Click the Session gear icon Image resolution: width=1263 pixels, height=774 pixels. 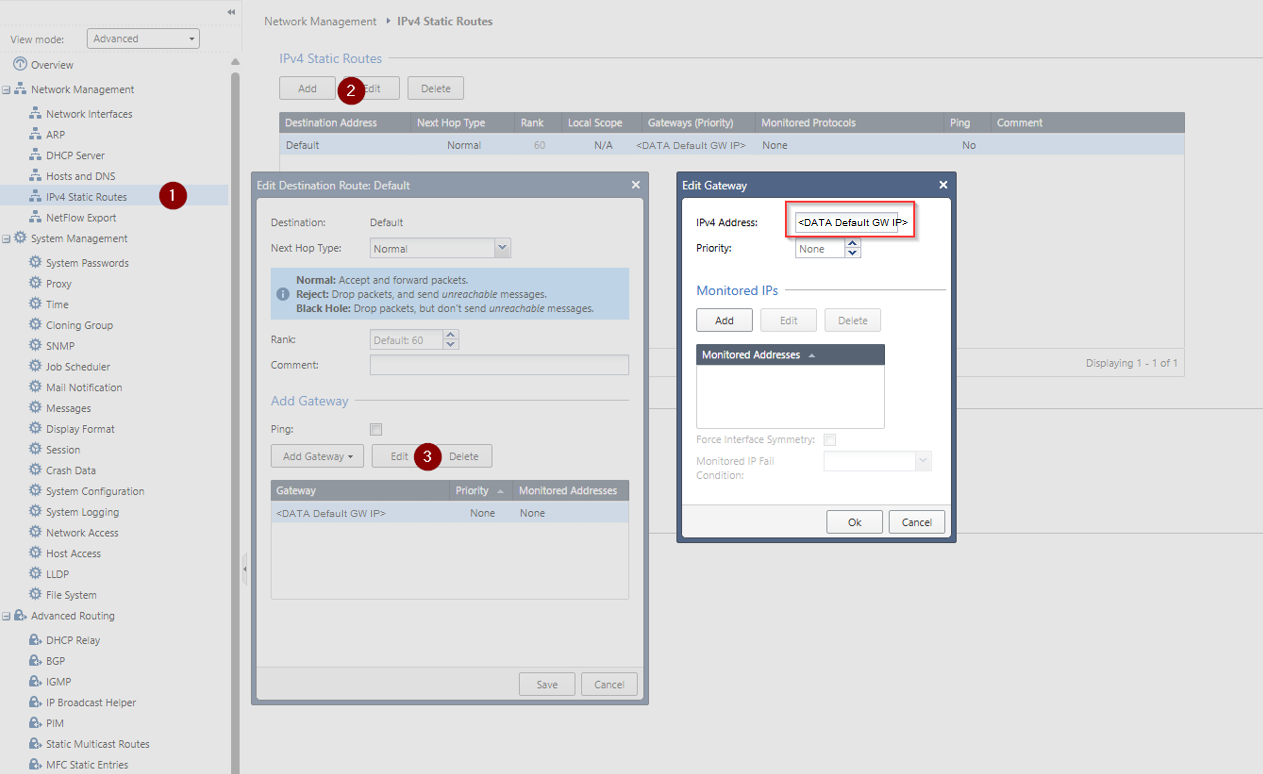(35, 449)
